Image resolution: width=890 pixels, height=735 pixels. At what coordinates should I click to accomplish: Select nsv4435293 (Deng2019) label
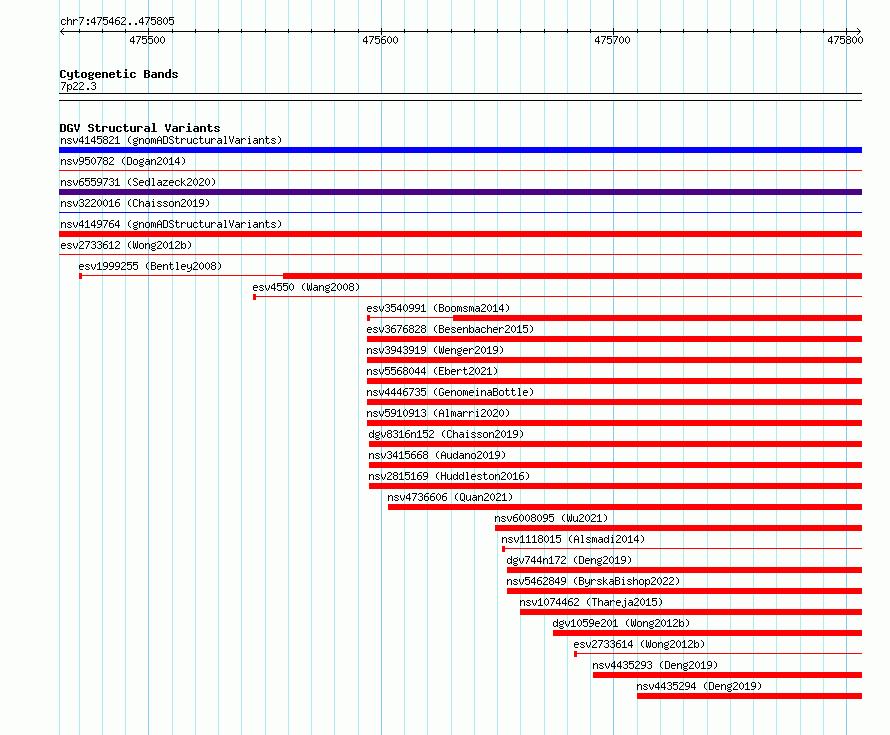tap(655, 665)
